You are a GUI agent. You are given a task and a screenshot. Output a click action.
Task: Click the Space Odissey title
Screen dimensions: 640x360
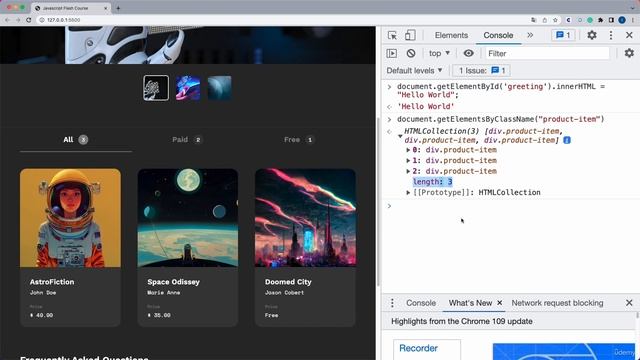[x=173, y=282]
